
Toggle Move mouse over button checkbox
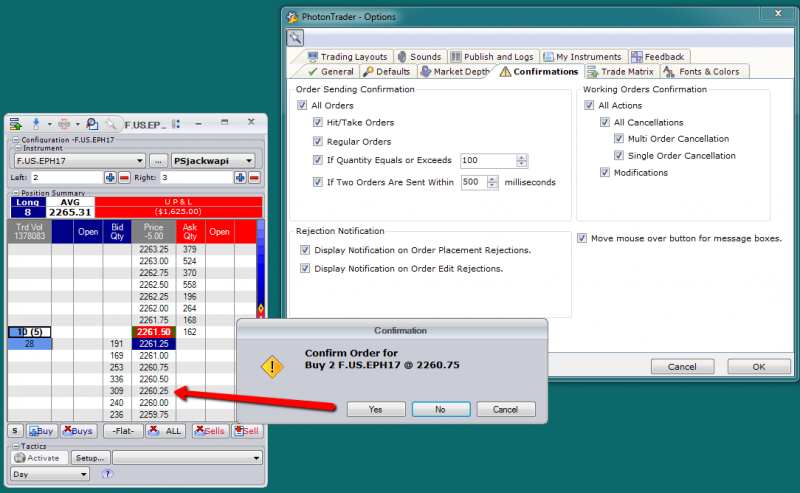[x=582, y=238]
